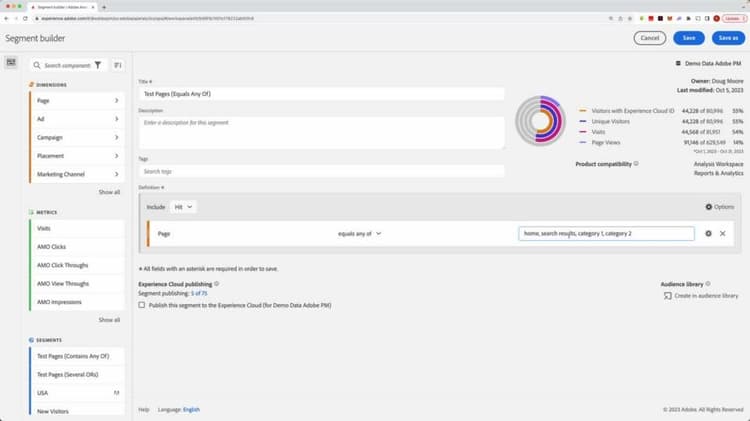This screenshot has height=421, width=750.
Task: Click the Page rule gear icon
Action: 708,233
